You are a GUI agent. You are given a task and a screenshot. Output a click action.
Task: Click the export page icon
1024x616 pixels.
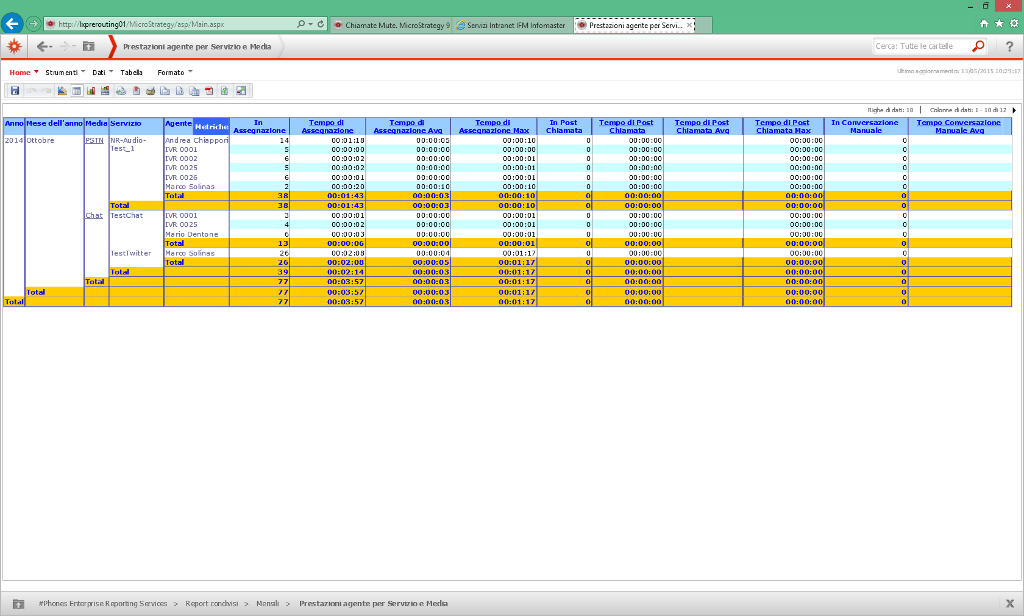tap(180, 91)
